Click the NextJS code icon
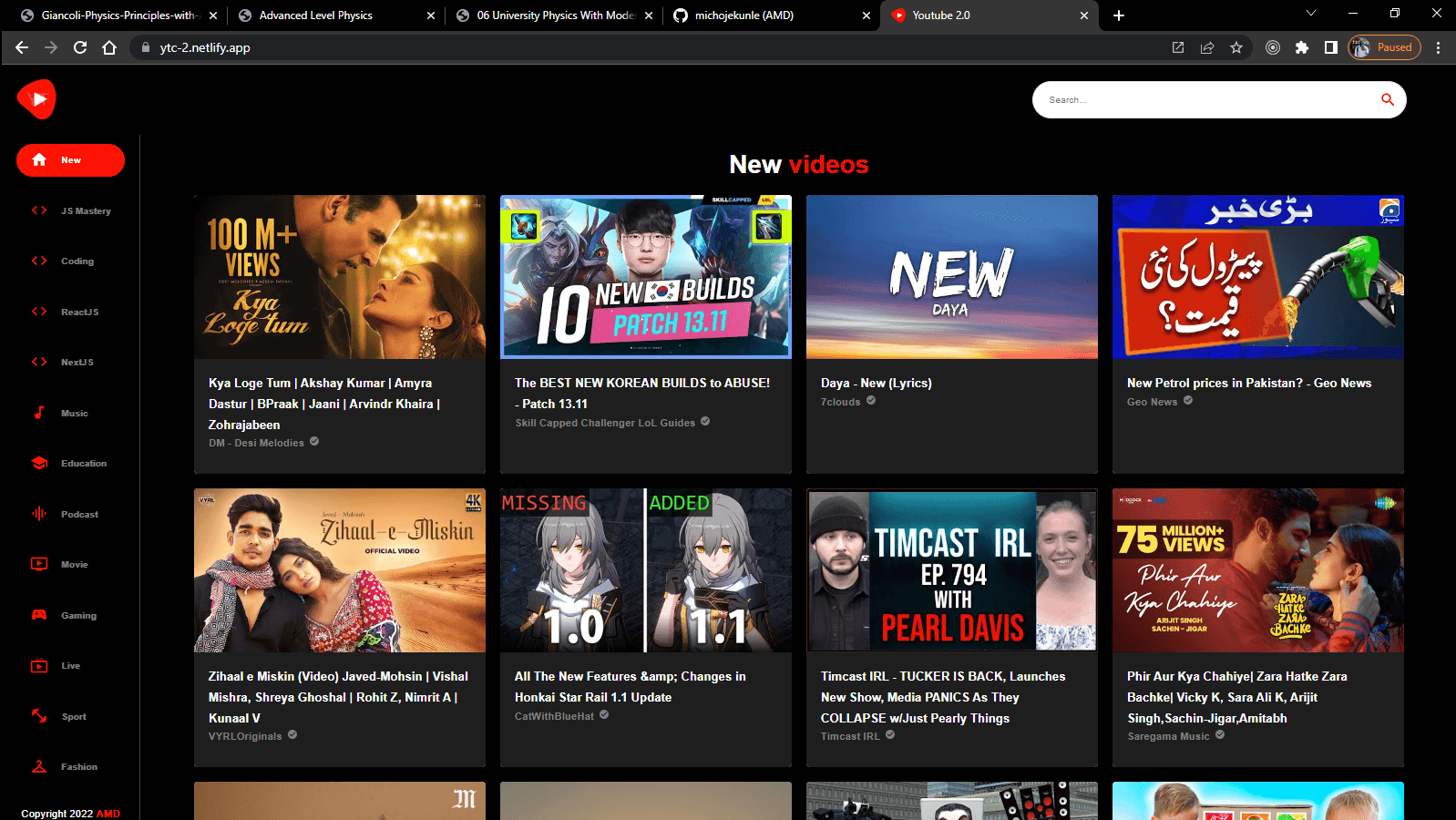 coord(39,362)
